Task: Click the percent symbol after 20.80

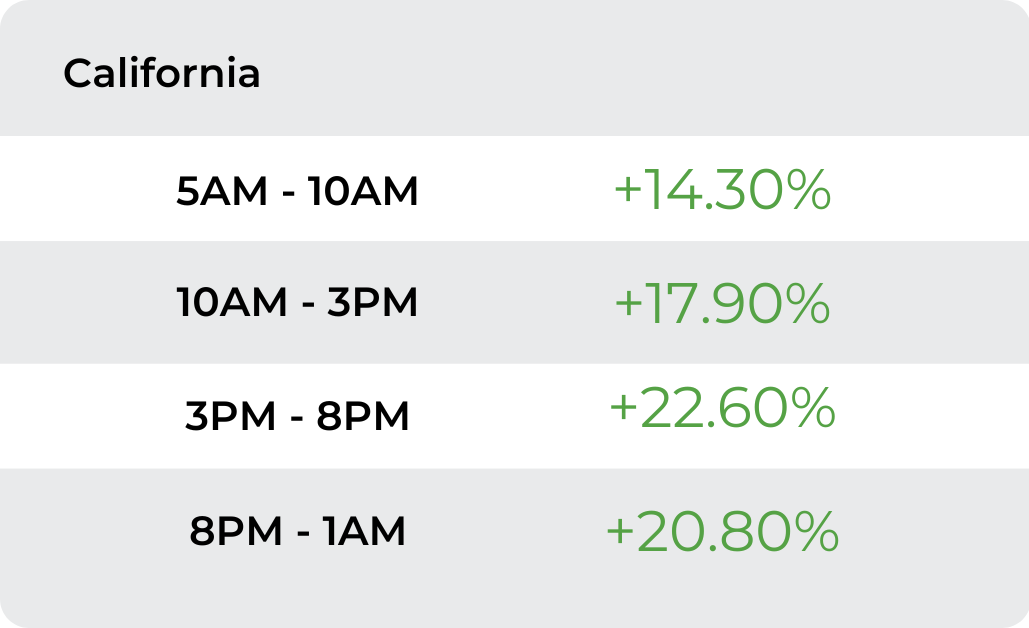Action: pyautogui.click(x=818, y=532)
